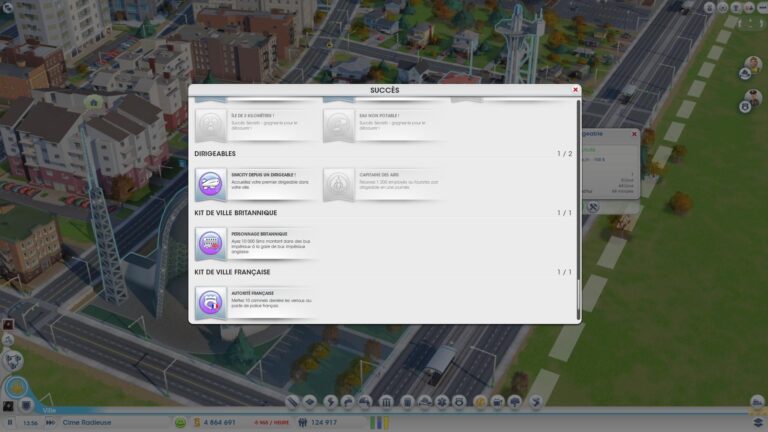Select the Parks tree icon
This screenshot has width=768, height=432.
click(515, 402)
